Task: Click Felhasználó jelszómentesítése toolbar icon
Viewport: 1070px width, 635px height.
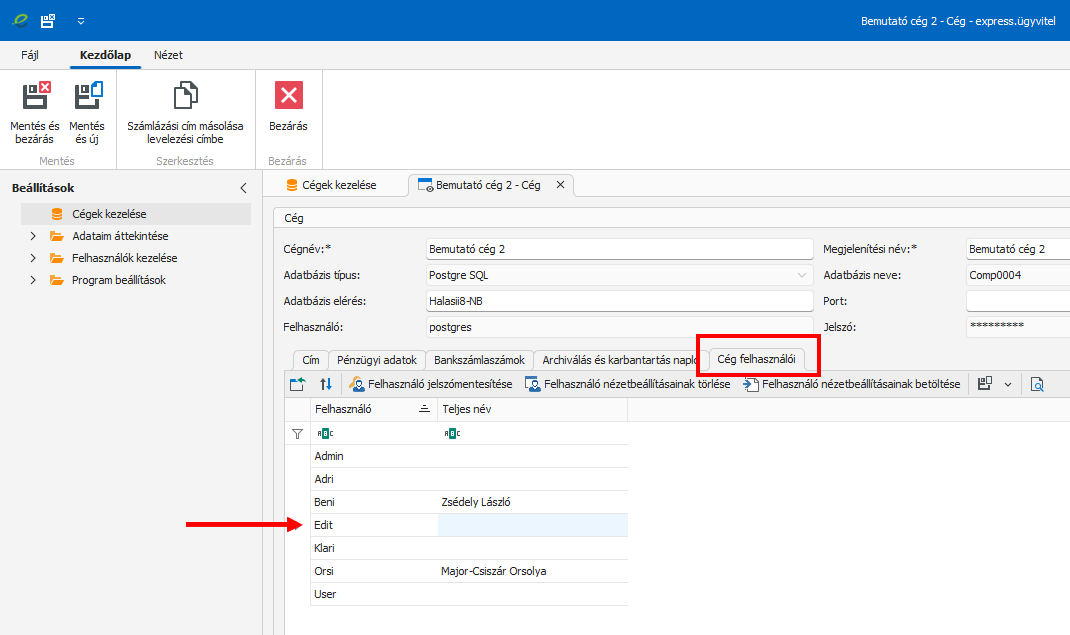Action: [357, 384]
